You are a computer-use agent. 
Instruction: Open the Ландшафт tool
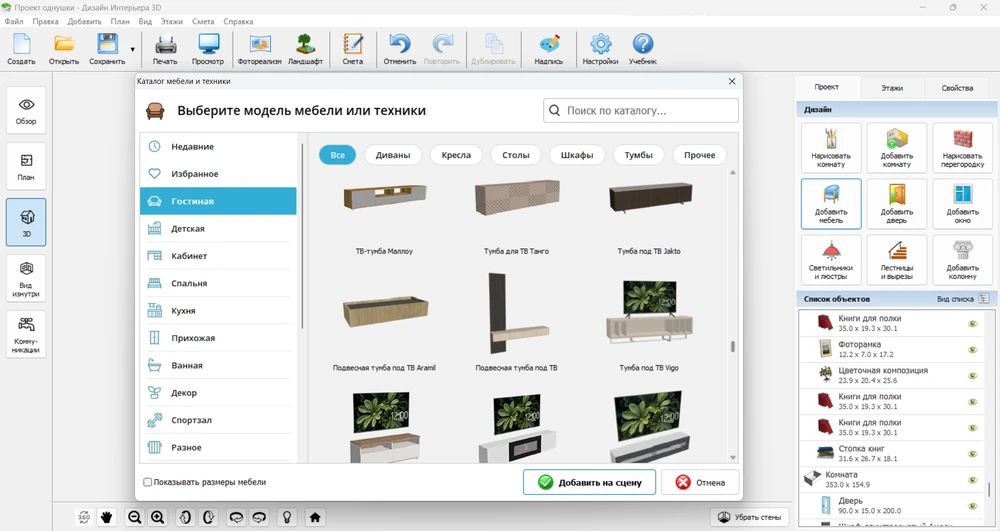(x=305, y=48)
